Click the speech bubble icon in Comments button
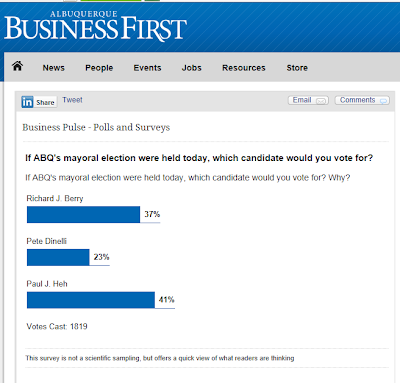This screenshot has width=400, height=383. pos(383,101)
